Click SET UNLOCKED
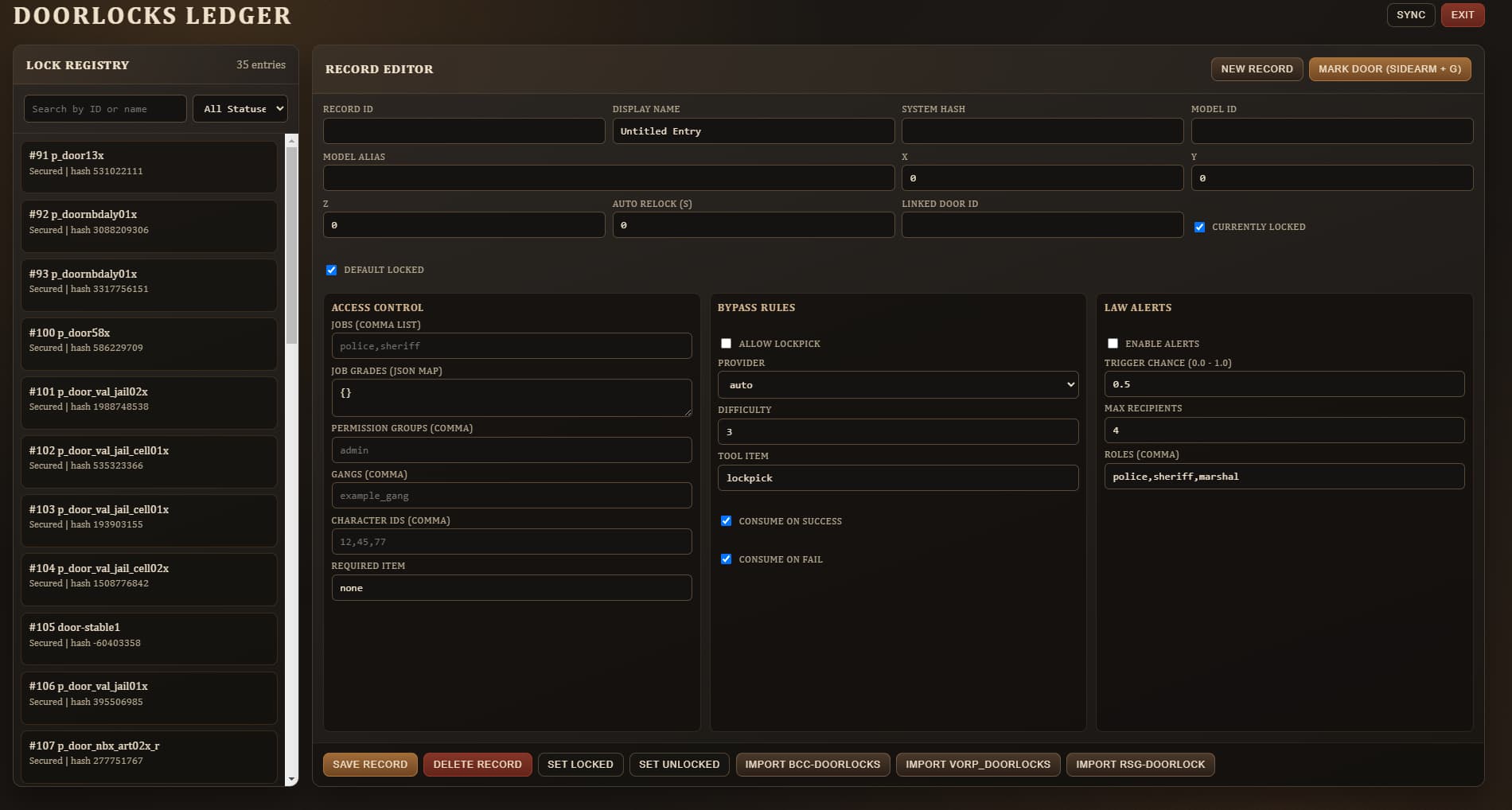1512x810 pixels. pyautogui.click(x=679, y=764)
